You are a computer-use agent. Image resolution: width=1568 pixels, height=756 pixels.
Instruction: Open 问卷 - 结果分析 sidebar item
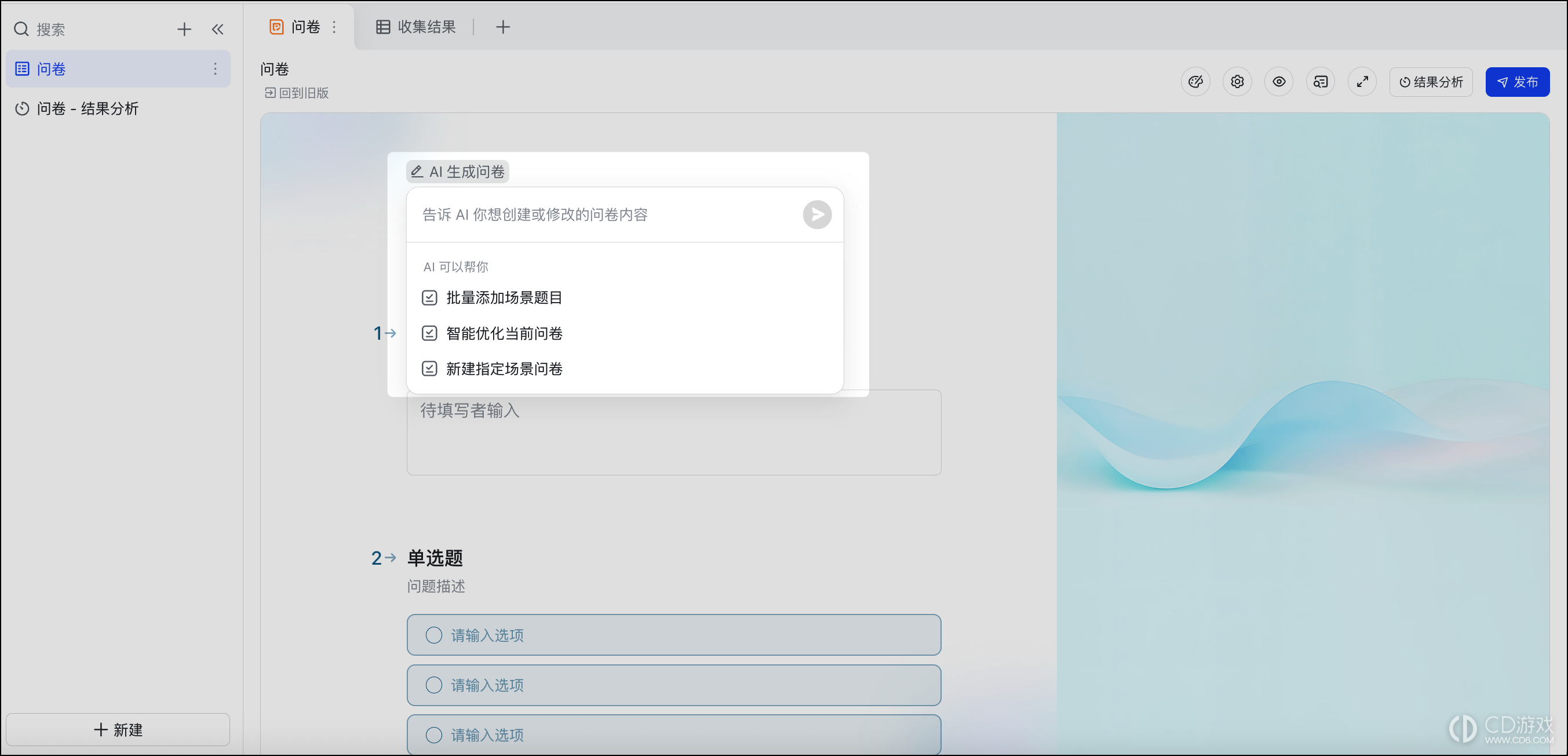[x=118, y=108]
